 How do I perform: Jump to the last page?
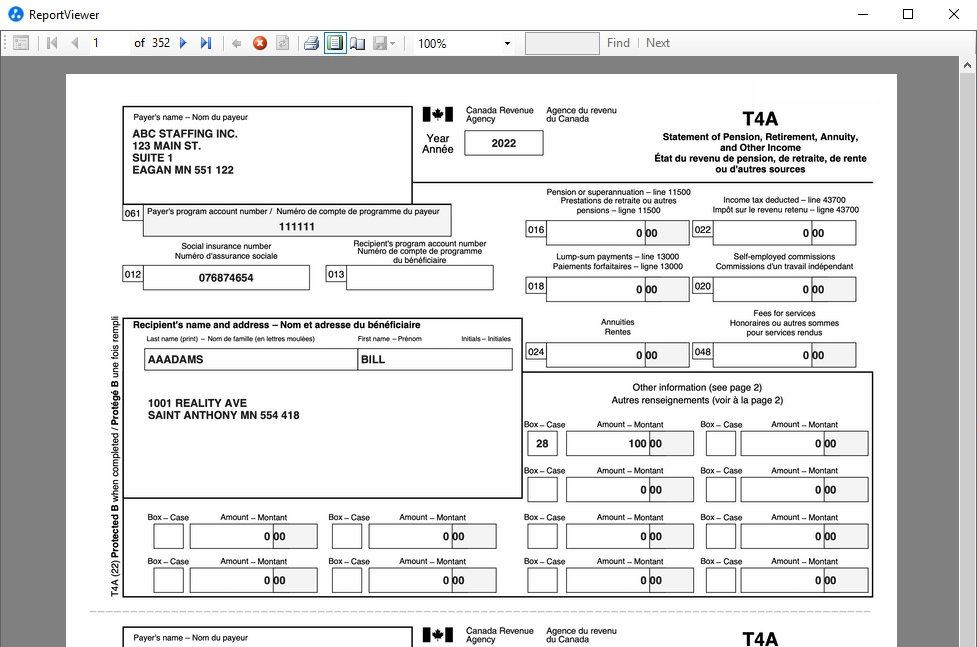pyautogui.click(x=206, y=43)
